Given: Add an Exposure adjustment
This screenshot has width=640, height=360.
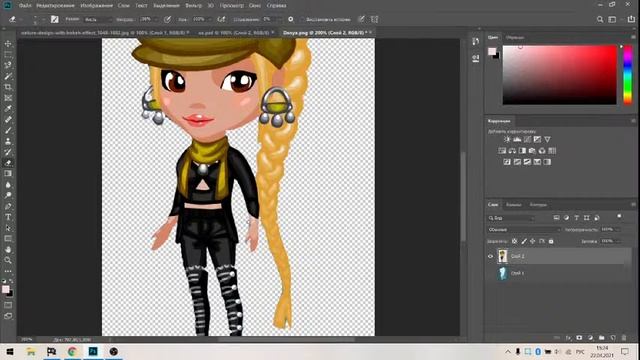Looking at the screenshot, I should tap(537, 139).
